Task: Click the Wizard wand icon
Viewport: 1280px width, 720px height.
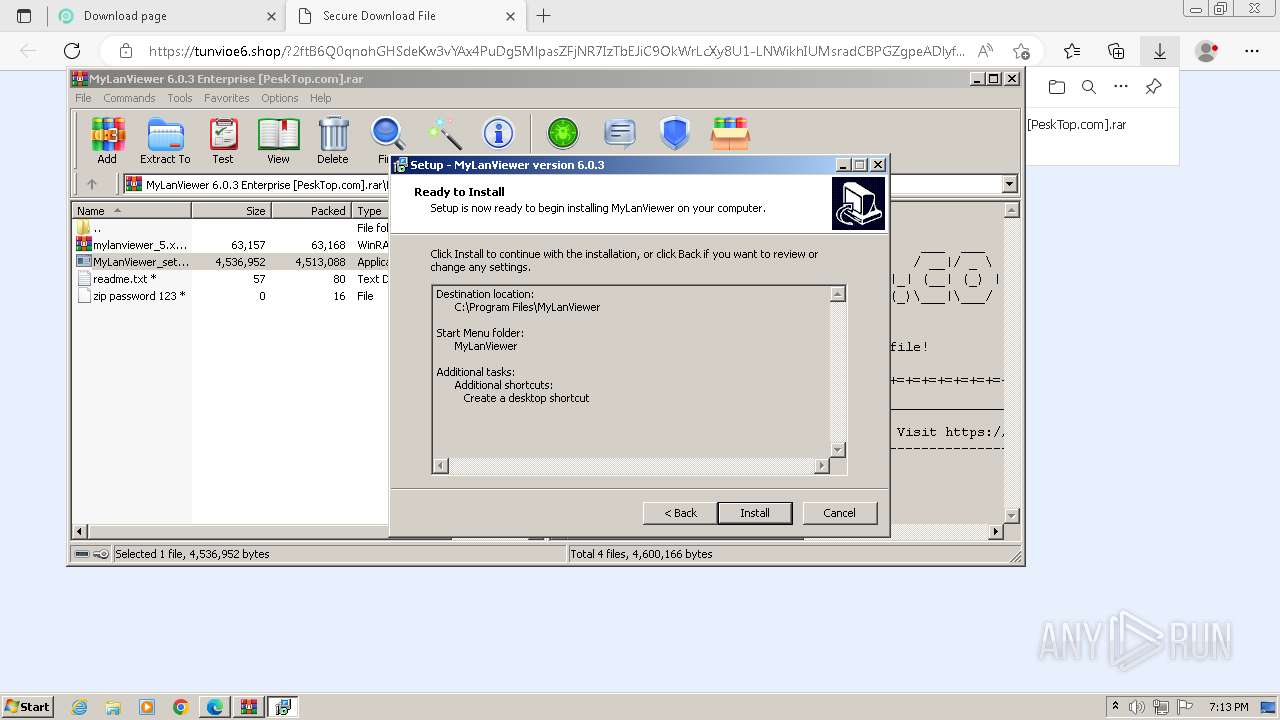Action: coord(444,134)
